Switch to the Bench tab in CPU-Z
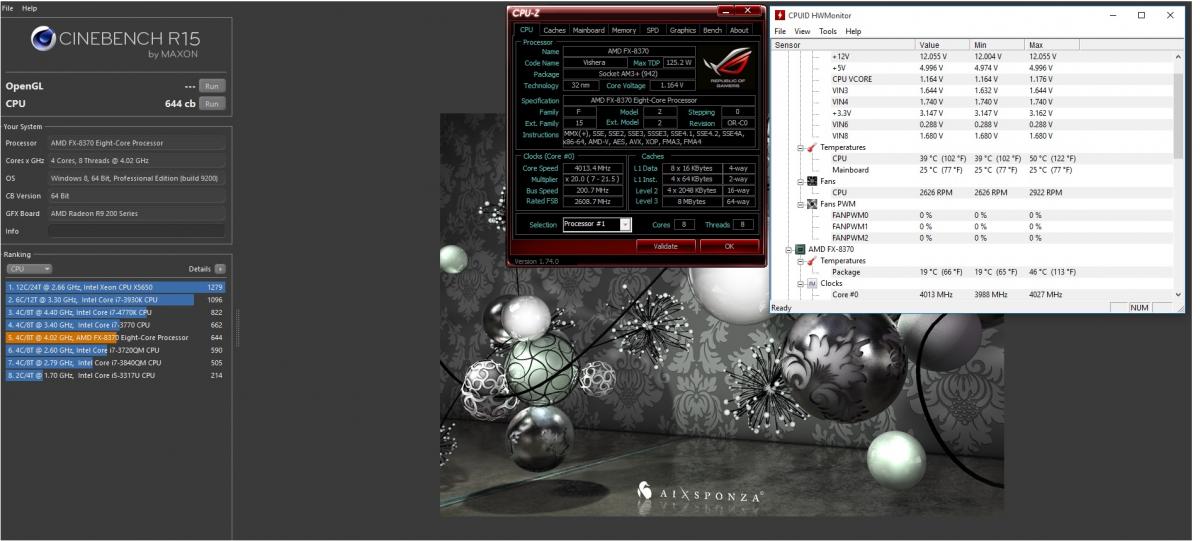This screenshot has height=541, width=1200. coord(713,31)
